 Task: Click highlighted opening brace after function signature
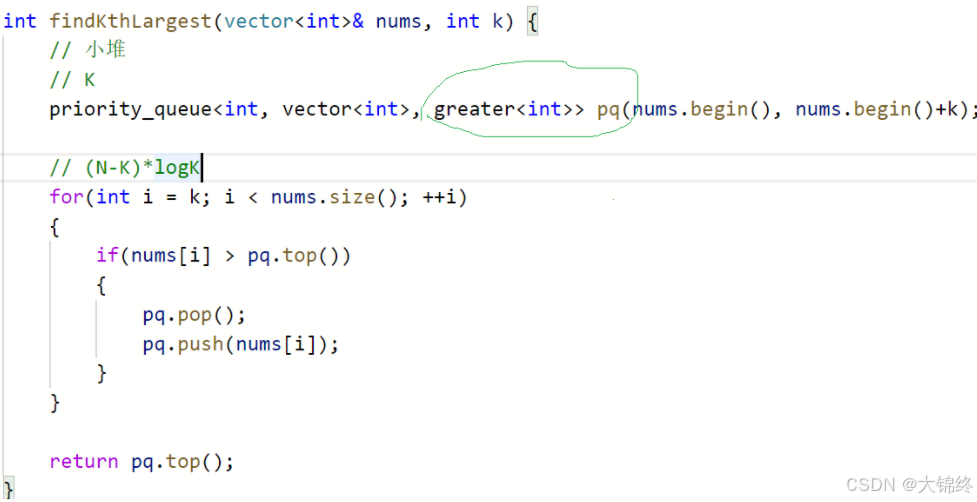point(531,22)
